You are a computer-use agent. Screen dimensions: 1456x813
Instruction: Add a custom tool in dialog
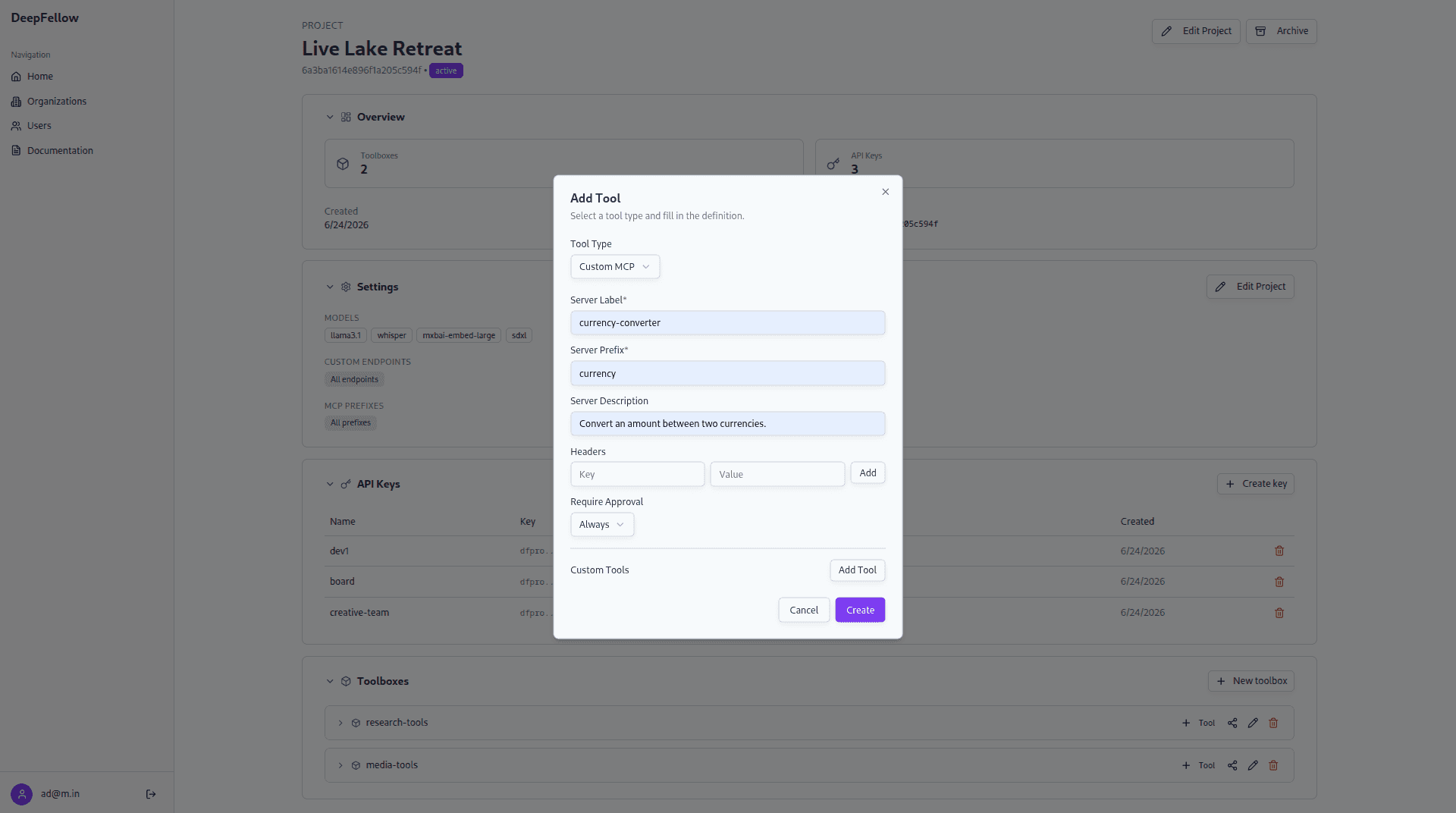[x=857, y=570]
